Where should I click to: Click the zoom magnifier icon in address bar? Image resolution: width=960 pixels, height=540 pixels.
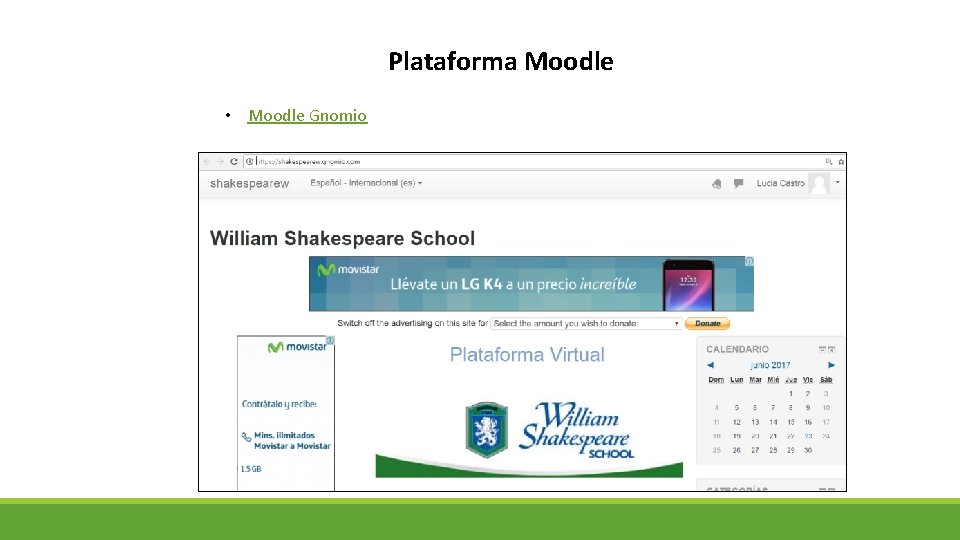828,162
